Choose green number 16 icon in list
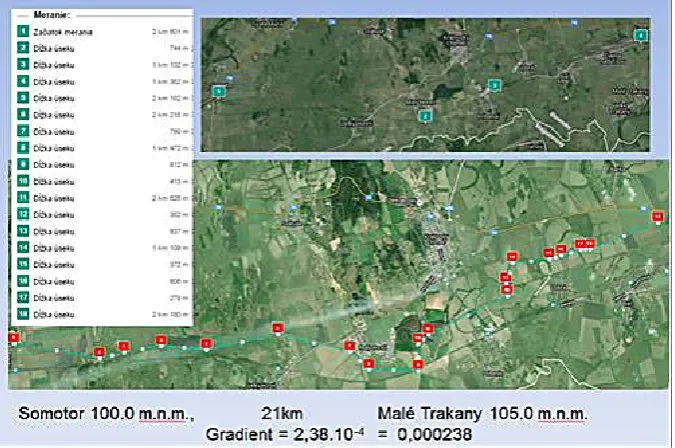The height and width of the screenshot is (448, 675). tap(23, 281)
